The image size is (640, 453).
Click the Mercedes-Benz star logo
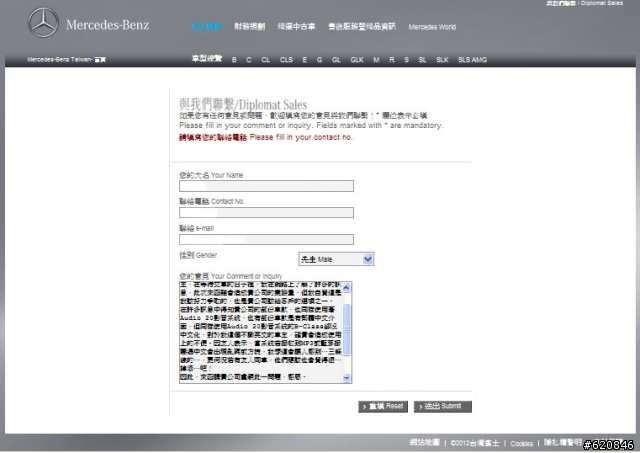click(43, 23)
